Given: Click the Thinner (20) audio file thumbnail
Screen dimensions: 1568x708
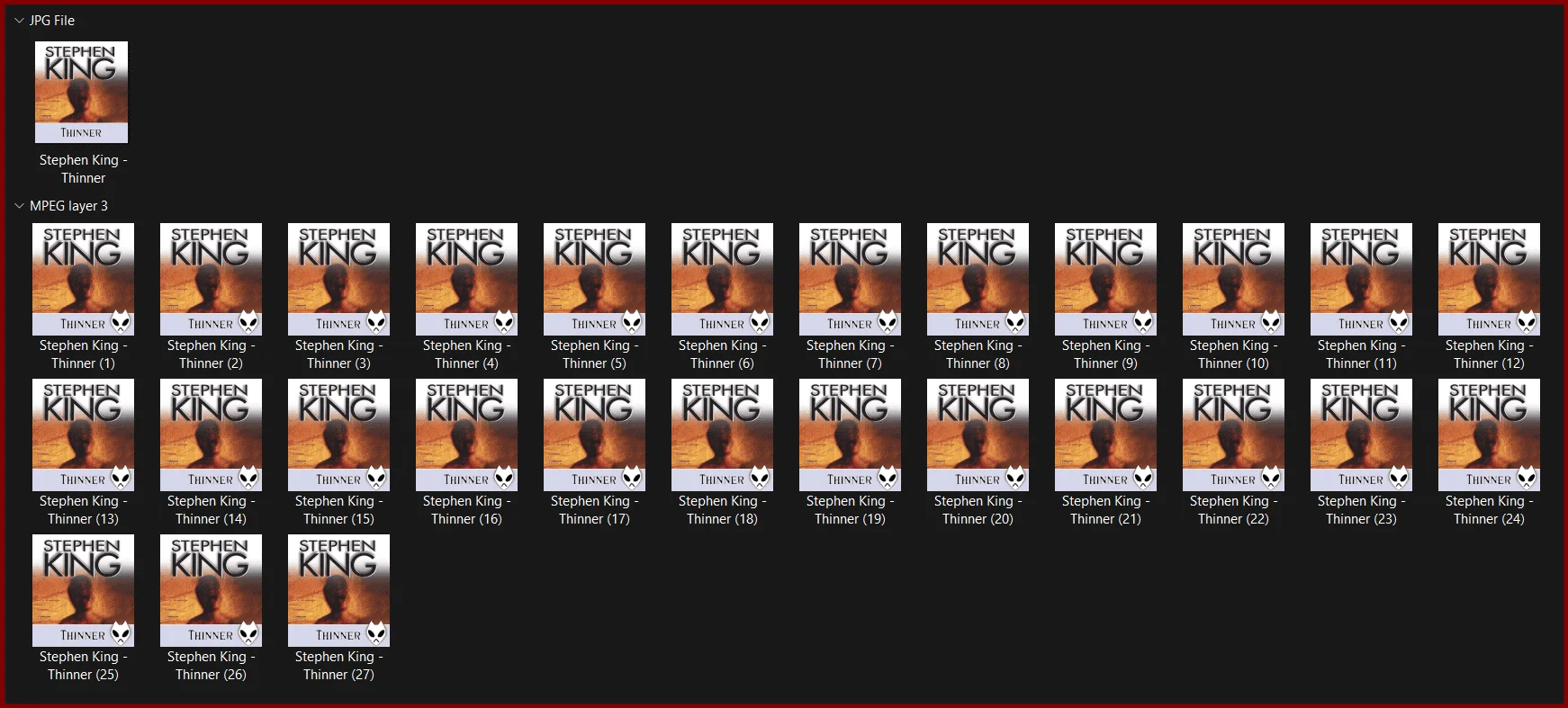Looking at the screenshot, I should point(978,435).
